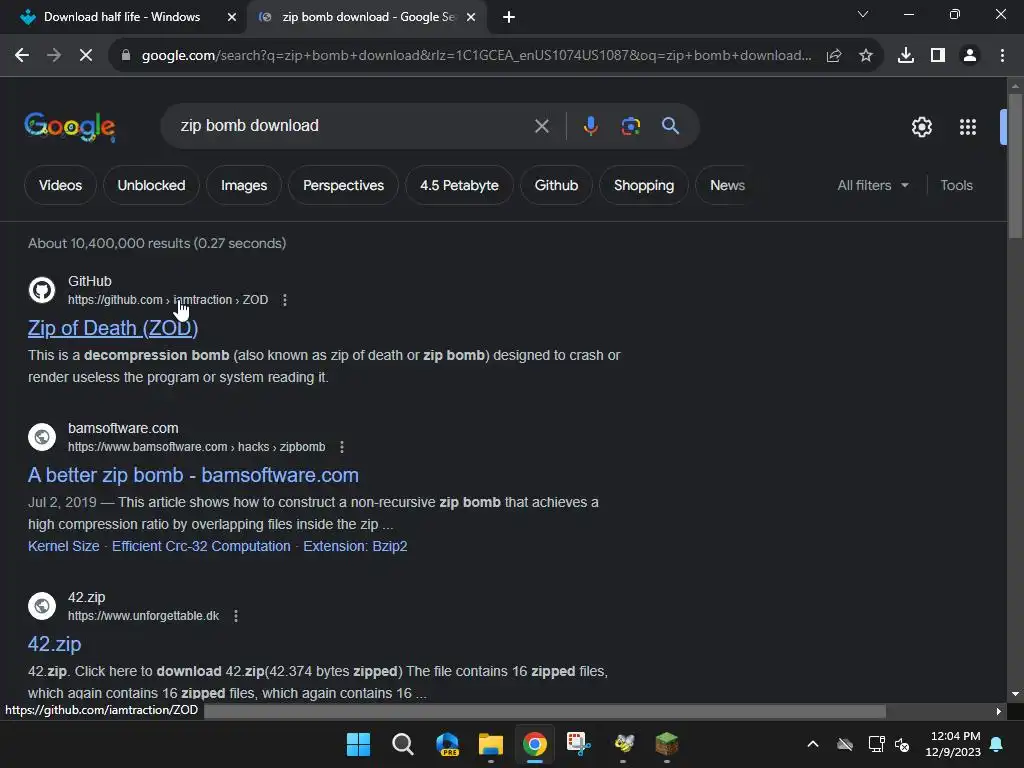The image size is (1024, 768).
Task: Open search Tools
Action: pyautogui.click(x=957, y=185)
